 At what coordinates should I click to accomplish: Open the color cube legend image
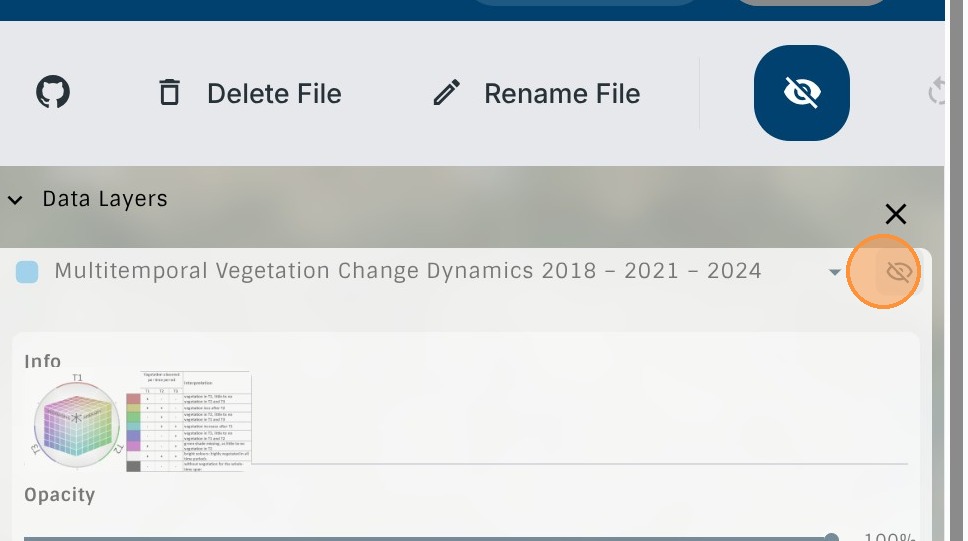[x=75, y=421]
